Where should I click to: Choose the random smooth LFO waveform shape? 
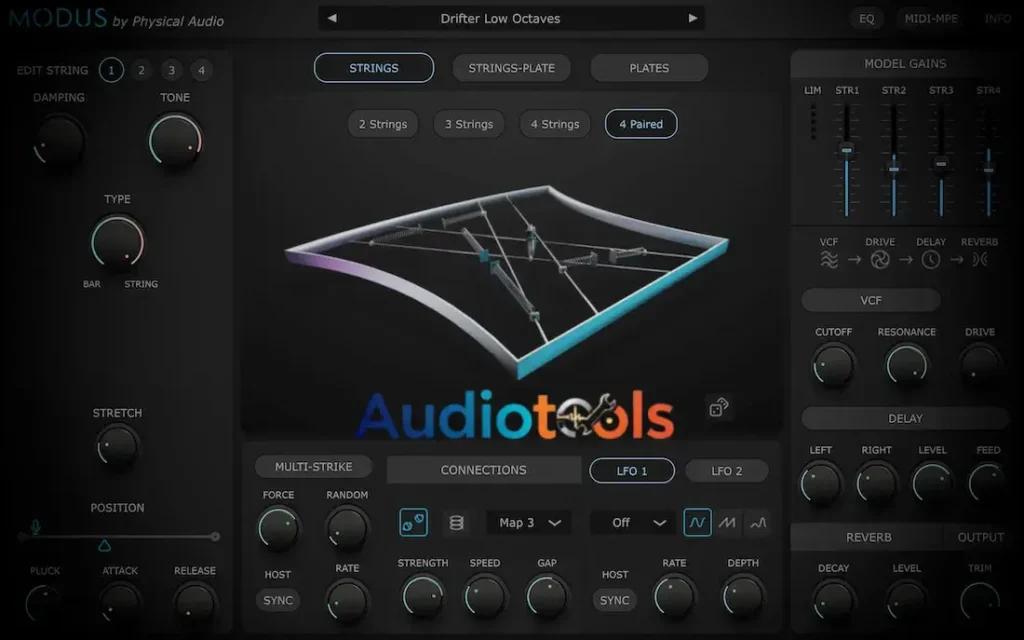(758, 522)
